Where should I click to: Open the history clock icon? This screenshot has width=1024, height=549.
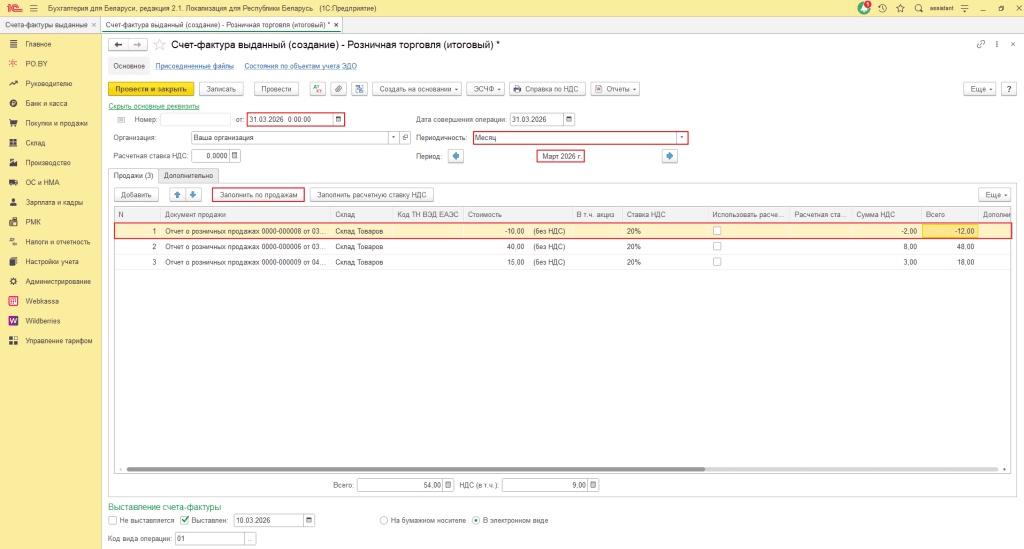point(883,8)
